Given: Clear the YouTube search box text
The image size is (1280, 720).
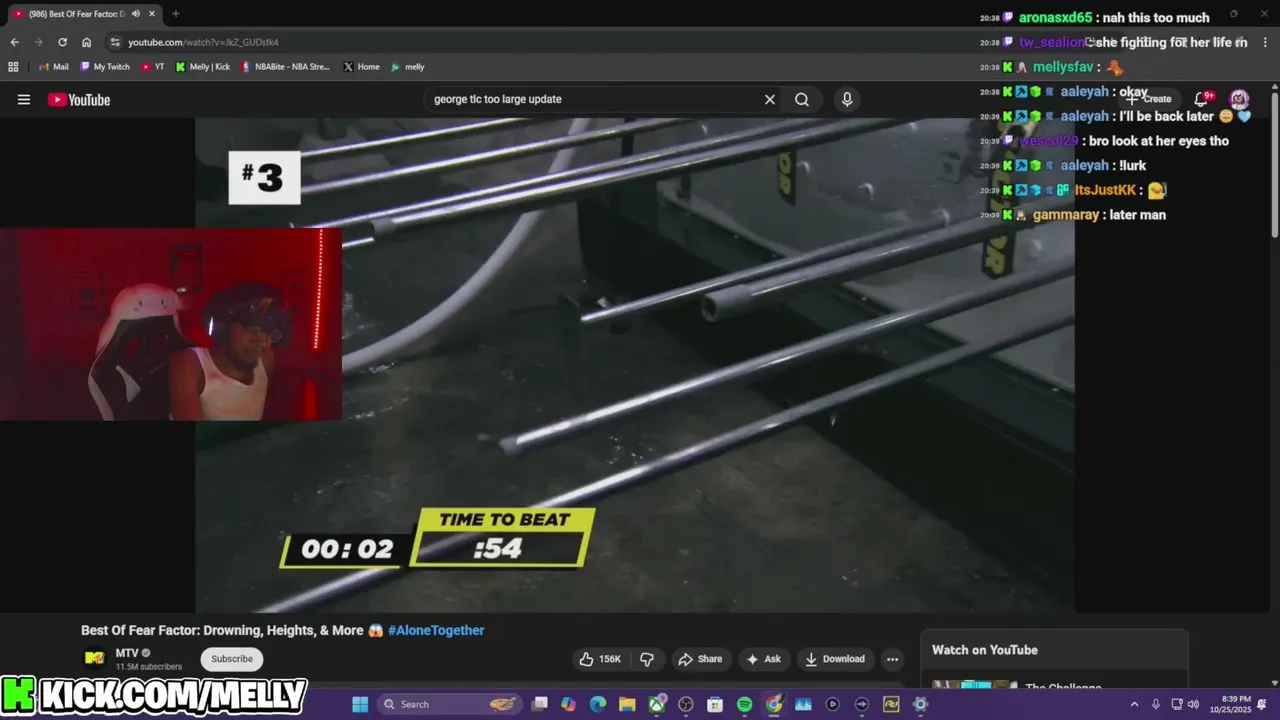Looking at the screenshot, I should [x=770, y=100].
